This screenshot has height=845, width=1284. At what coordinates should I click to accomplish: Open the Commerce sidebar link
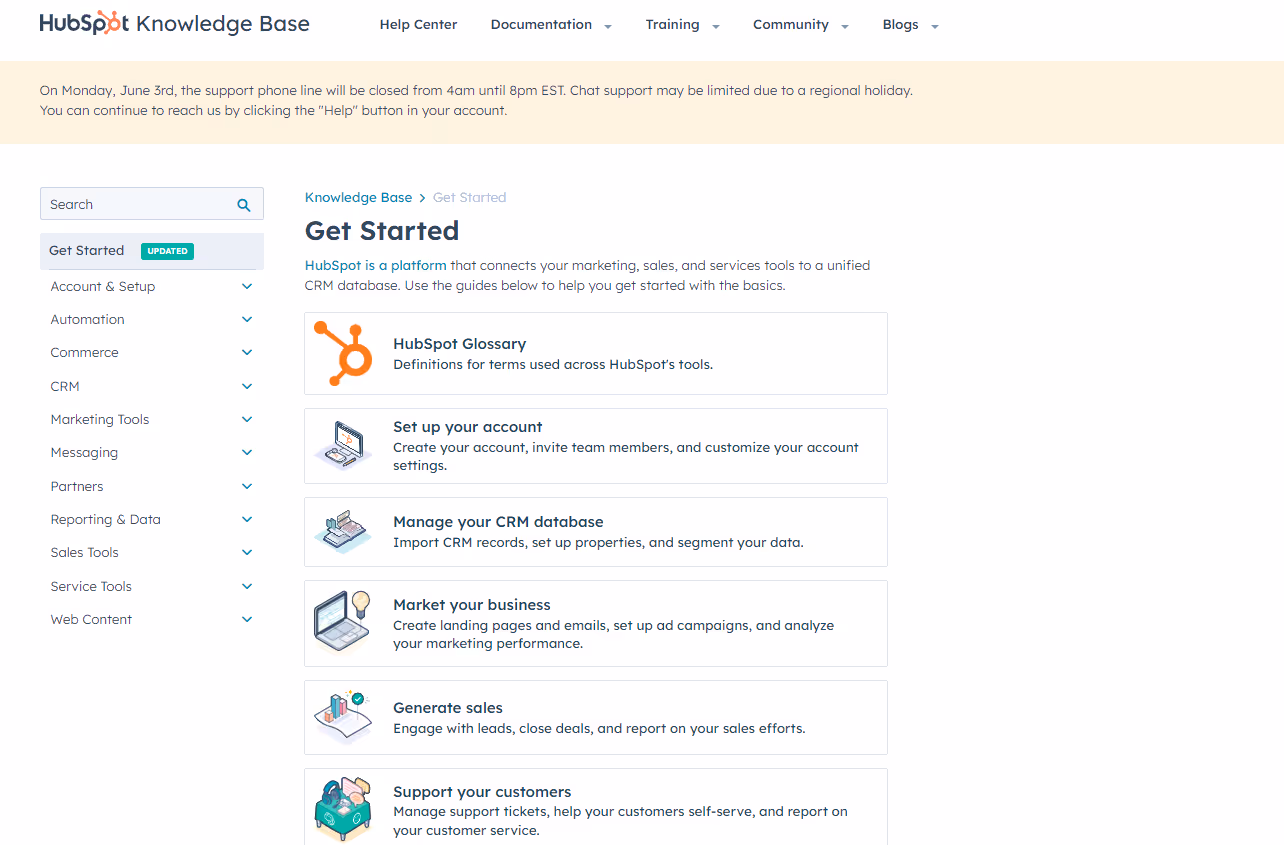coord(85,352)
